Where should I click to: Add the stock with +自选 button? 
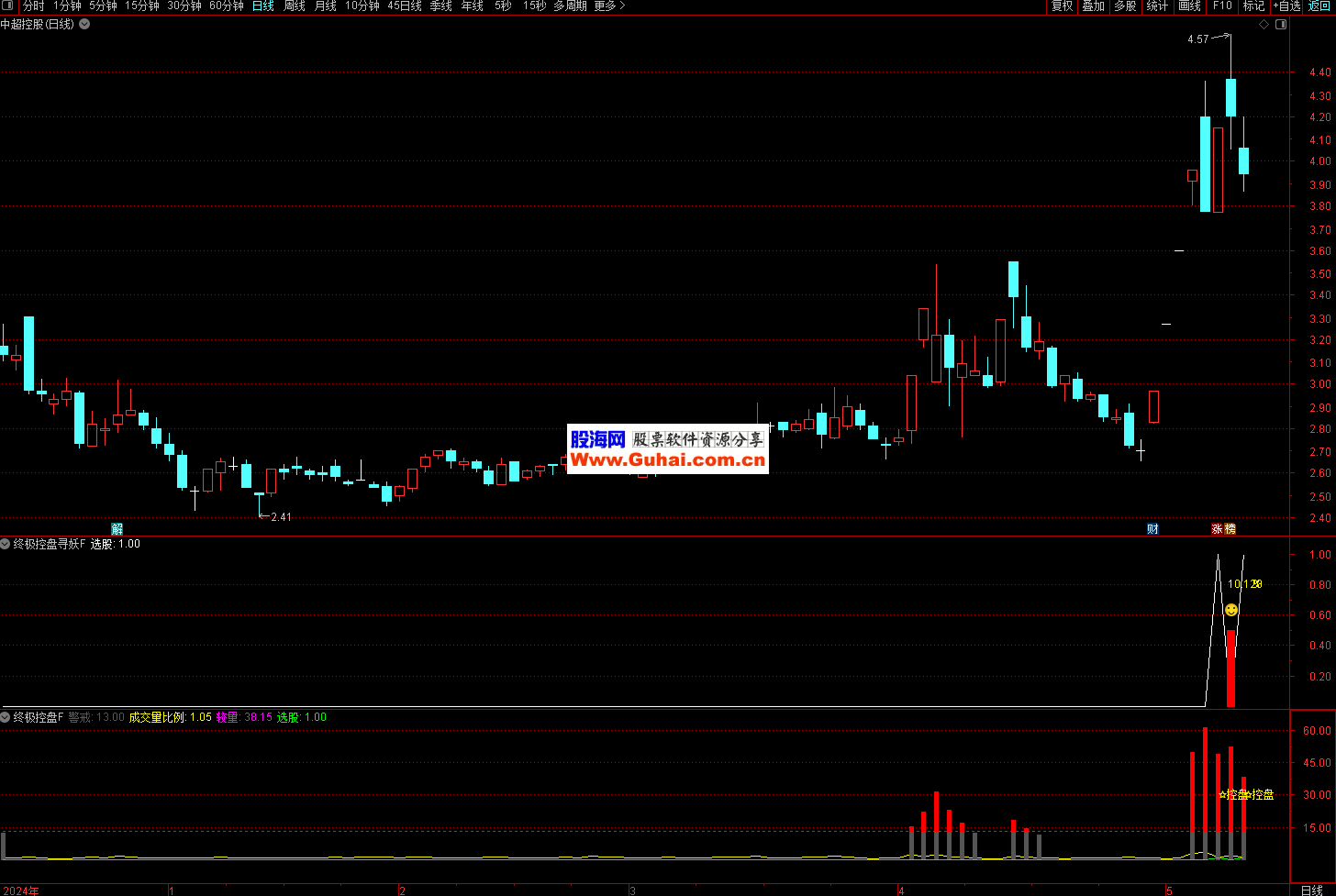(1286, 6)
